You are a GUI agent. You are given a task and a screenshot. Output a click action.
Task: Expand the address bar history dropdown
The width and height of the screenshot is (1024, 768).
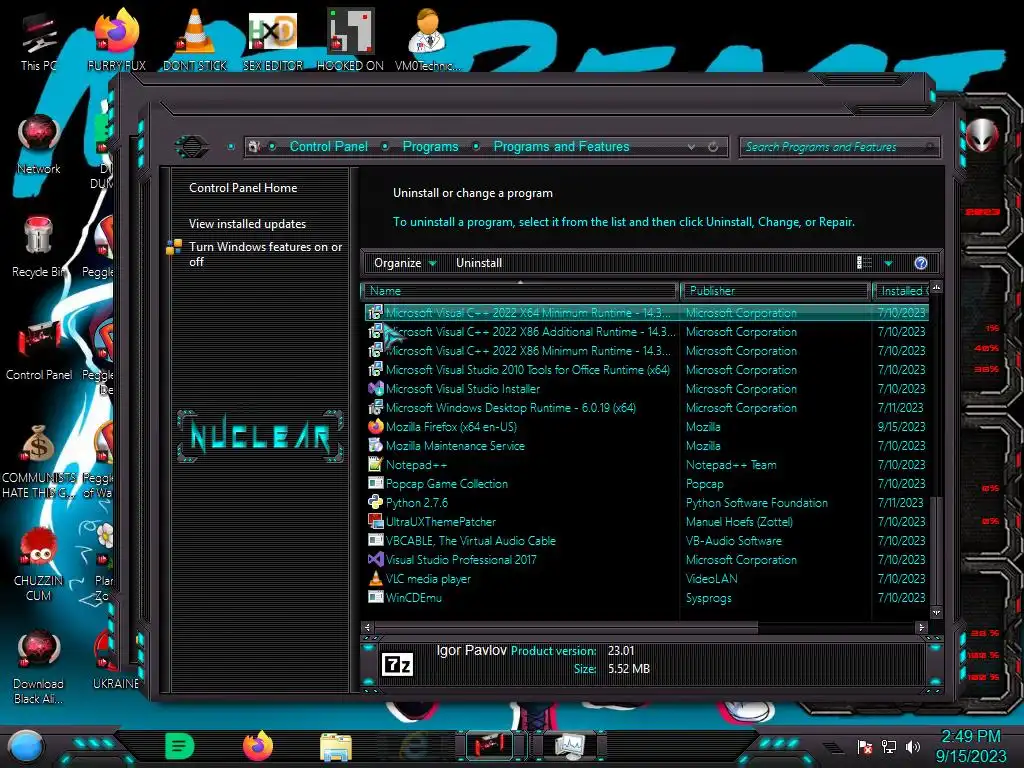point(691,147)
